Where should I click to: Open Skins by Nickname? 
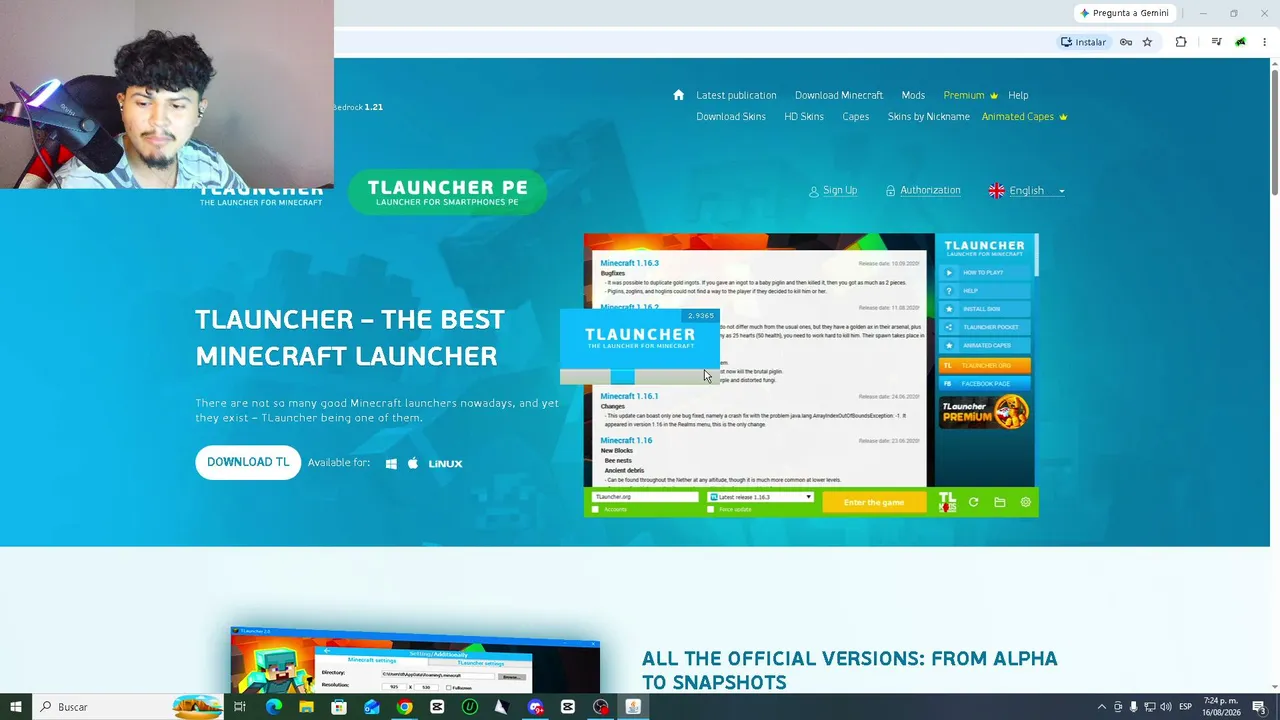pyautogui.click(x=929, y=117)
